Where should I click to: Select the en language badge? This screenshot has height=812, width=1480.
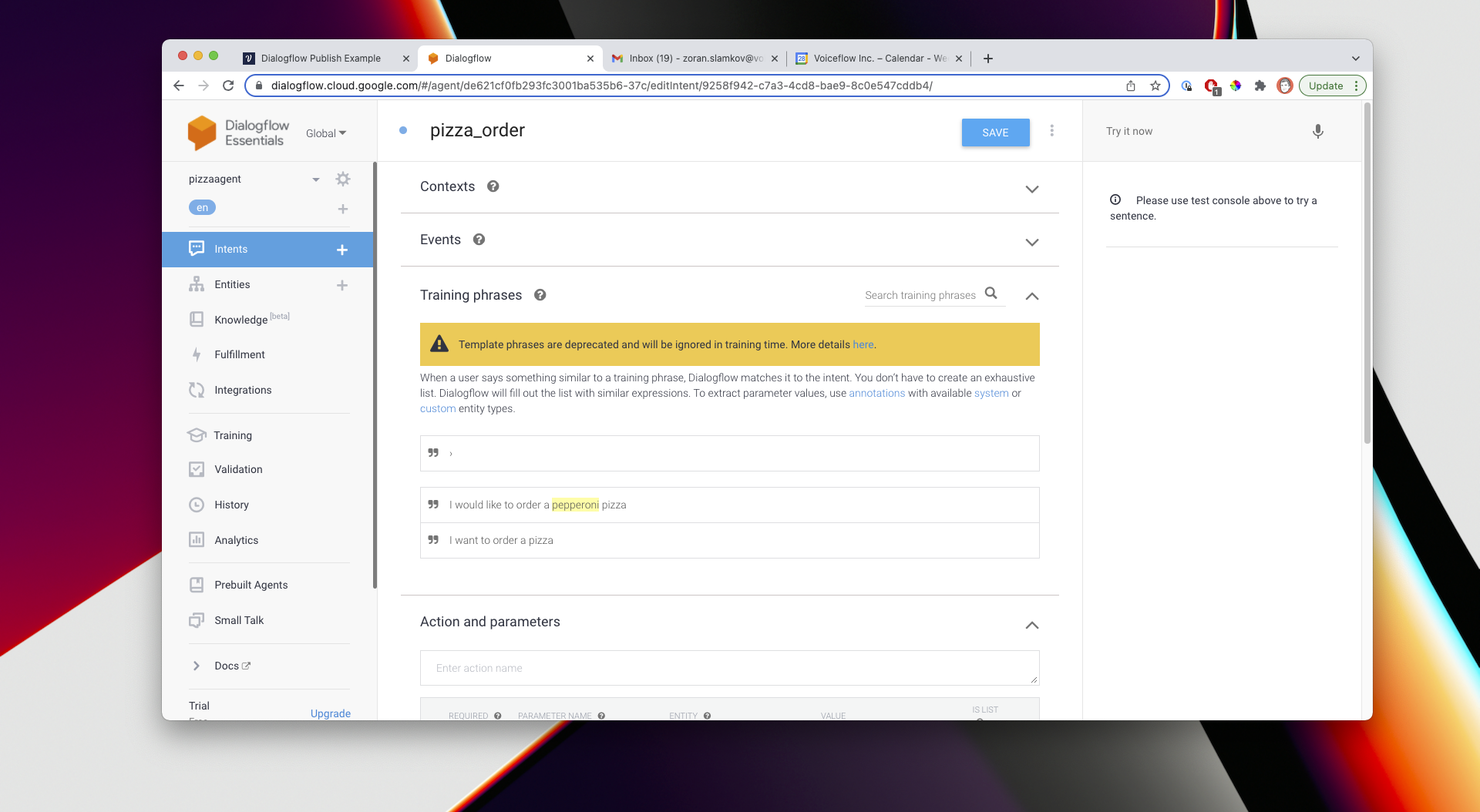pos(202,207)
